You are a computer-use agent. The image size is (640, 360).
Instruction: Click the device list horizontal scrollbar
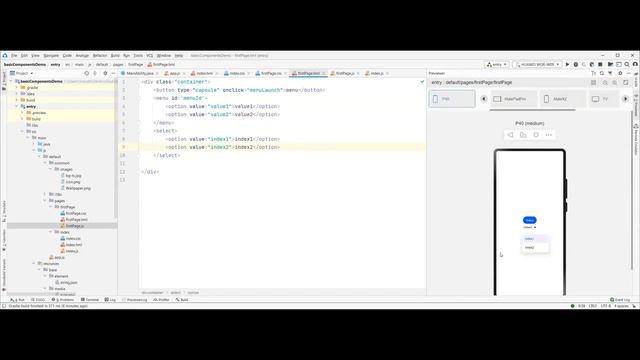coord(533,109)
